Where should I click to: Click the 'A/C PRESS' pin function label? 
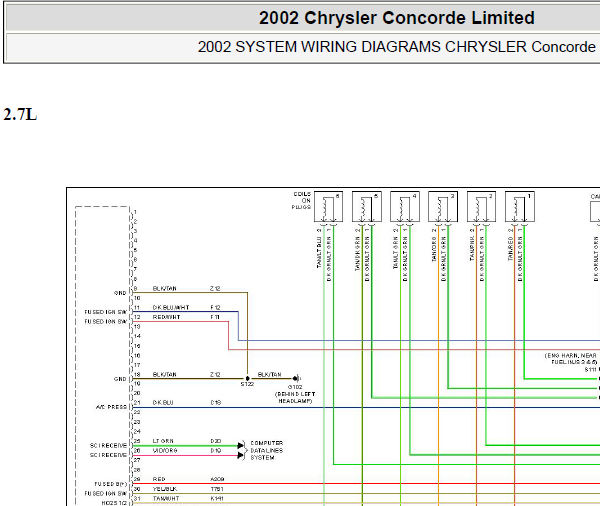pyautogui.click(x=111, y=407)
